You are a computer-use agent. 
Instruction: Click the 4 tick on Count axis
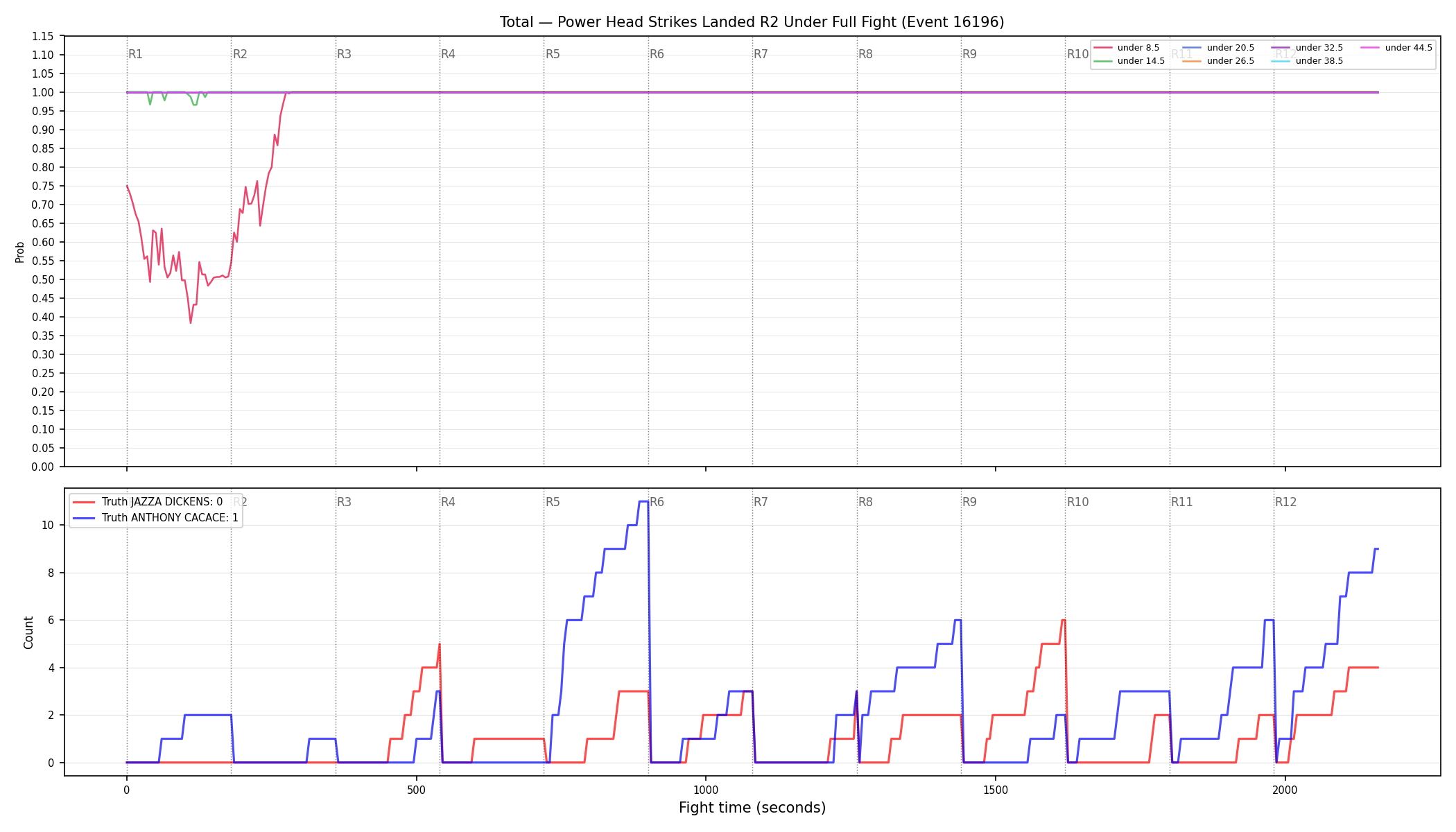pyautogui.click(x=51, y=668)
